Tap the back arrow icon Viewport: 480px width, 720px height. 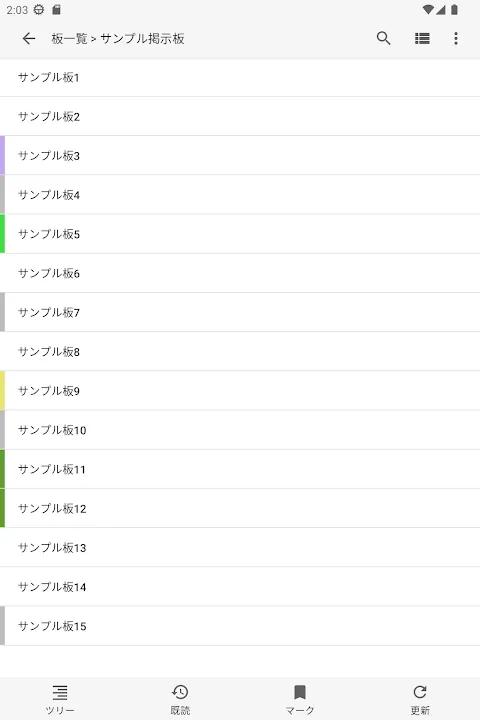(28, 39)
